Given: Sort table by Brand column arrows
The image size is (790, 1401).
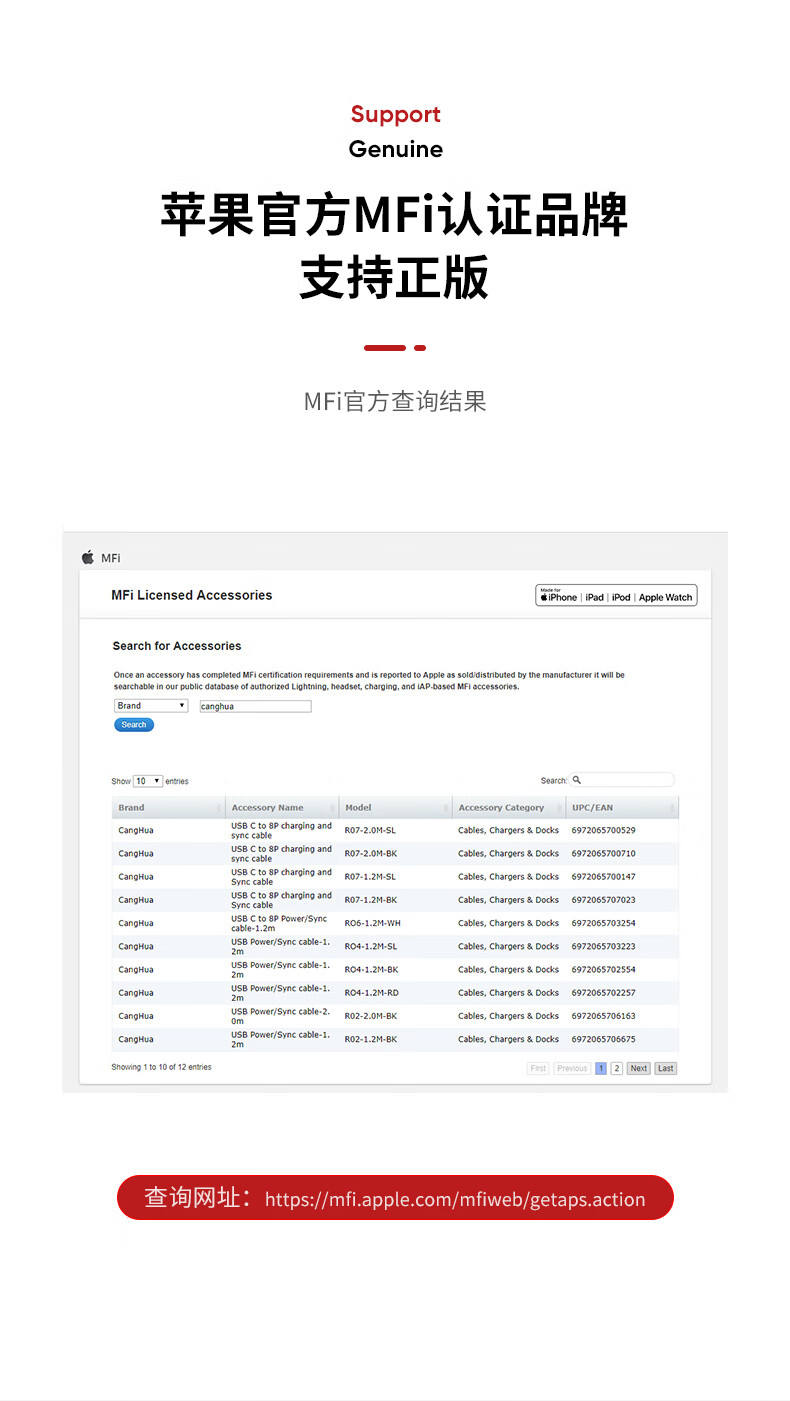Looking at the screenshot, I should pyautogui.click(x=219, y=808).
